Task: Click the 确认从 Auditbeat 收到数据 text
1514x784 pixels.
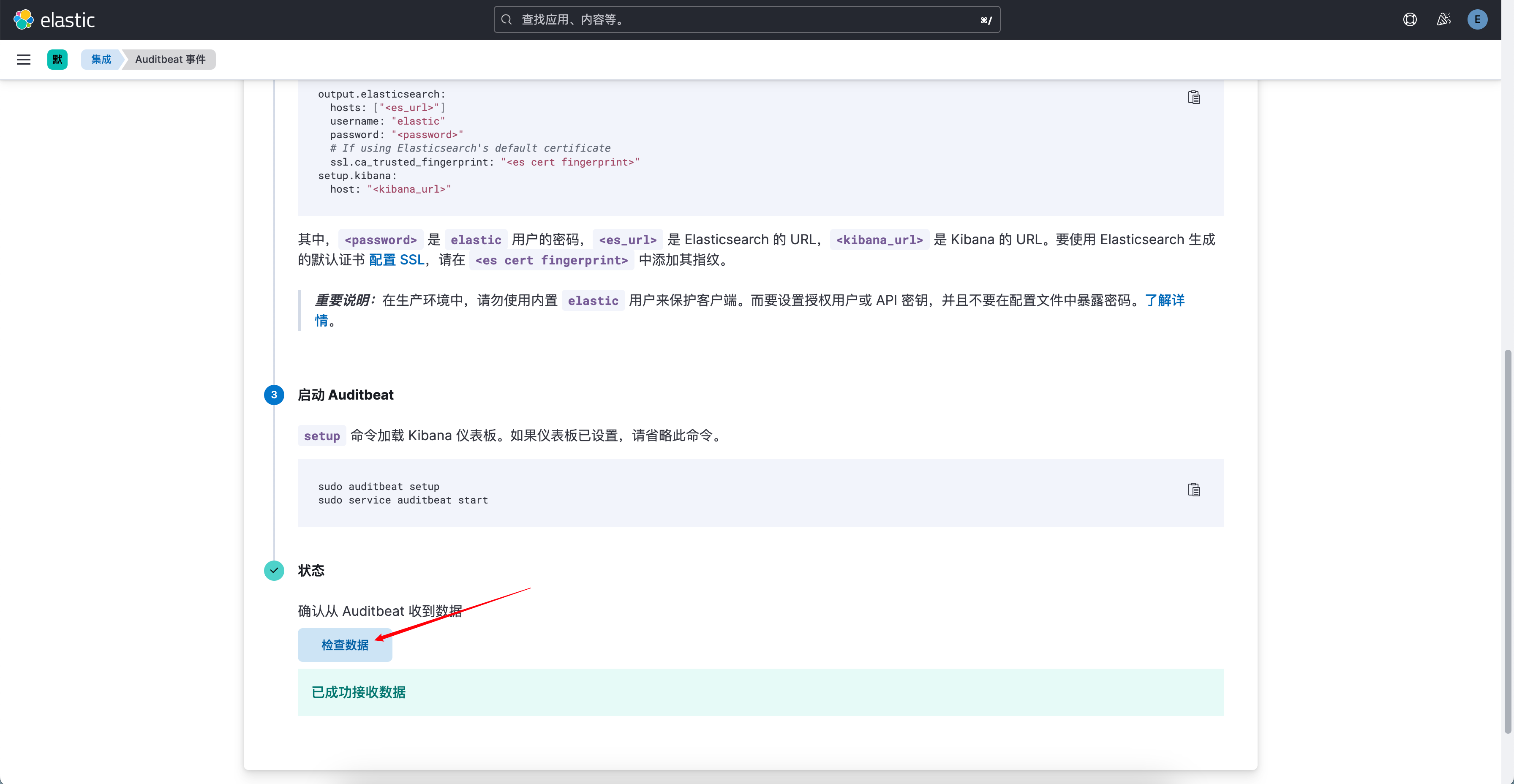Action: (380, 611)
